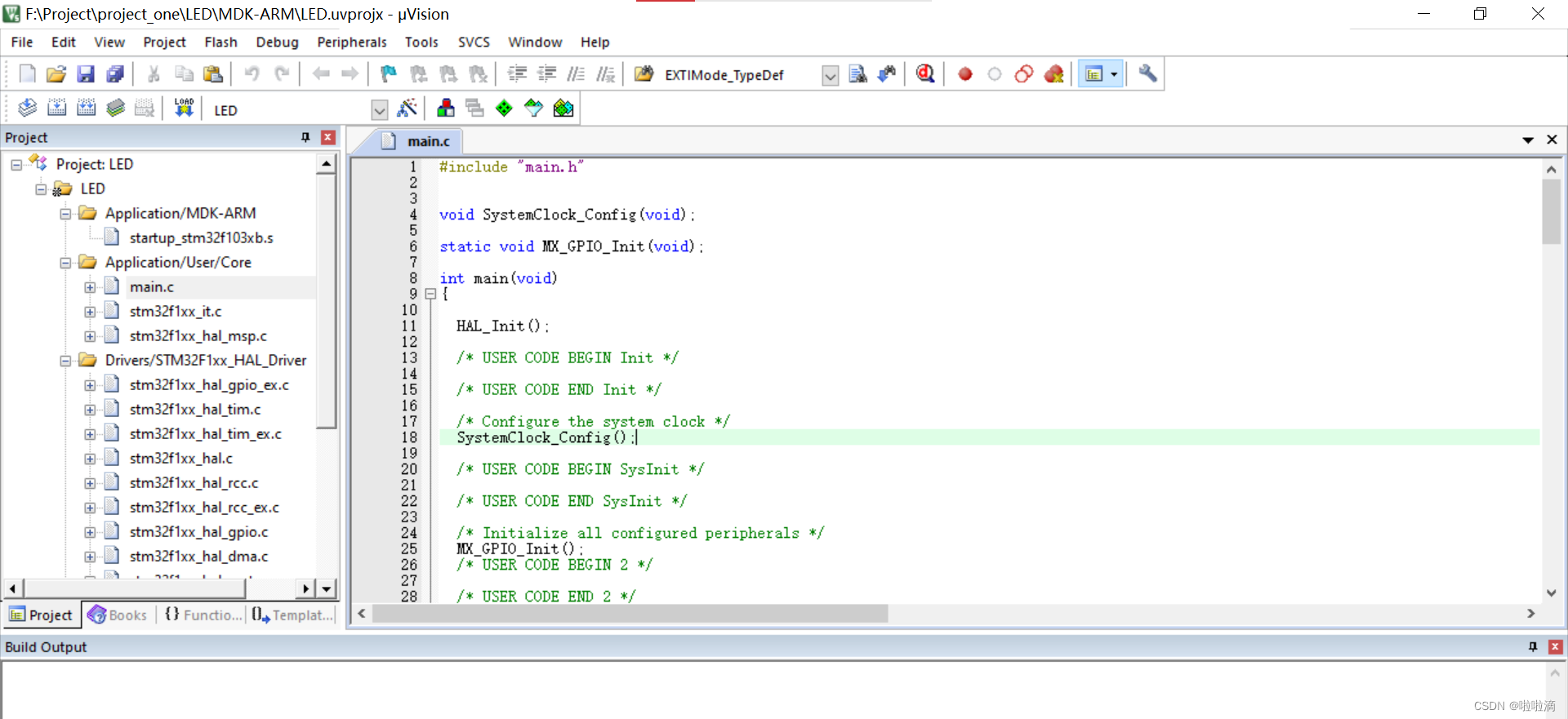Expand the main.c tree node
This screenshot has height=719, width=1568.
[89, 287]
